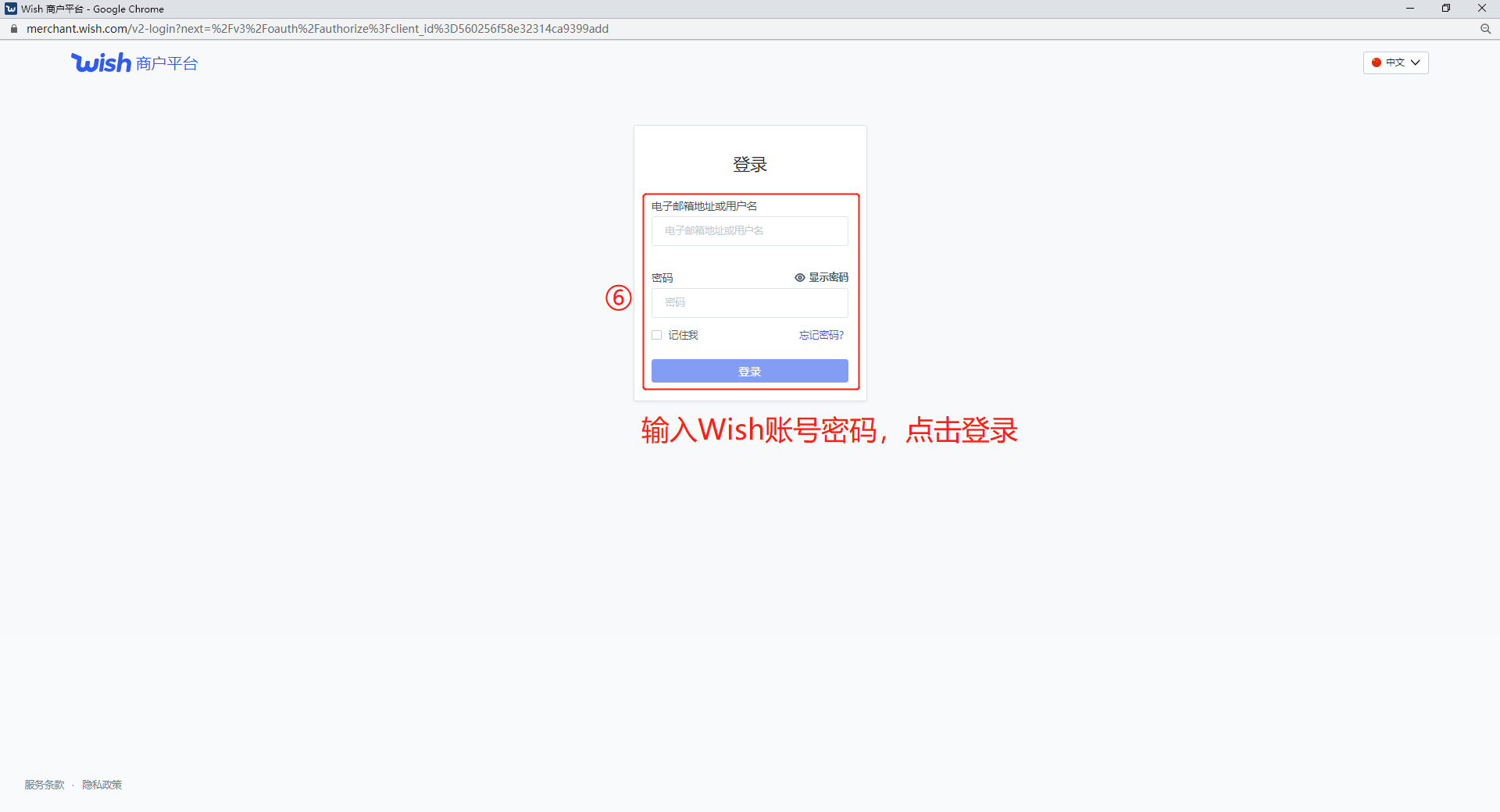
Task: Click the Wish 商户平台 logo
Action: [134, 62]
